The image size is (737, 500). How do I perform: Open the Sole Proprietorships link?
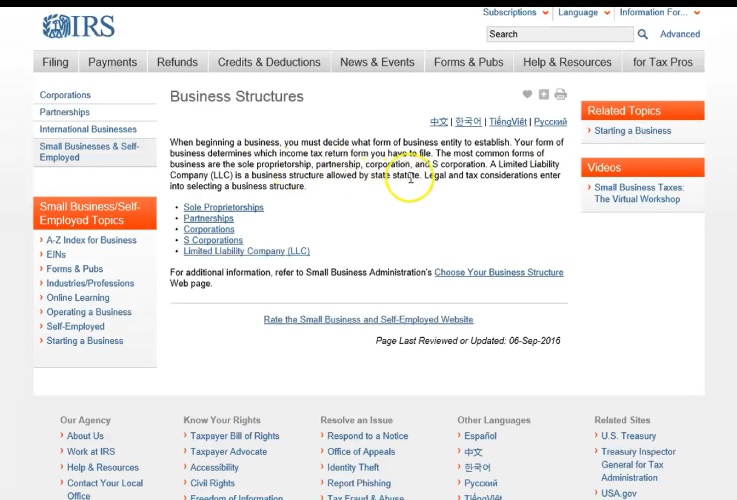tap(223, 207)
